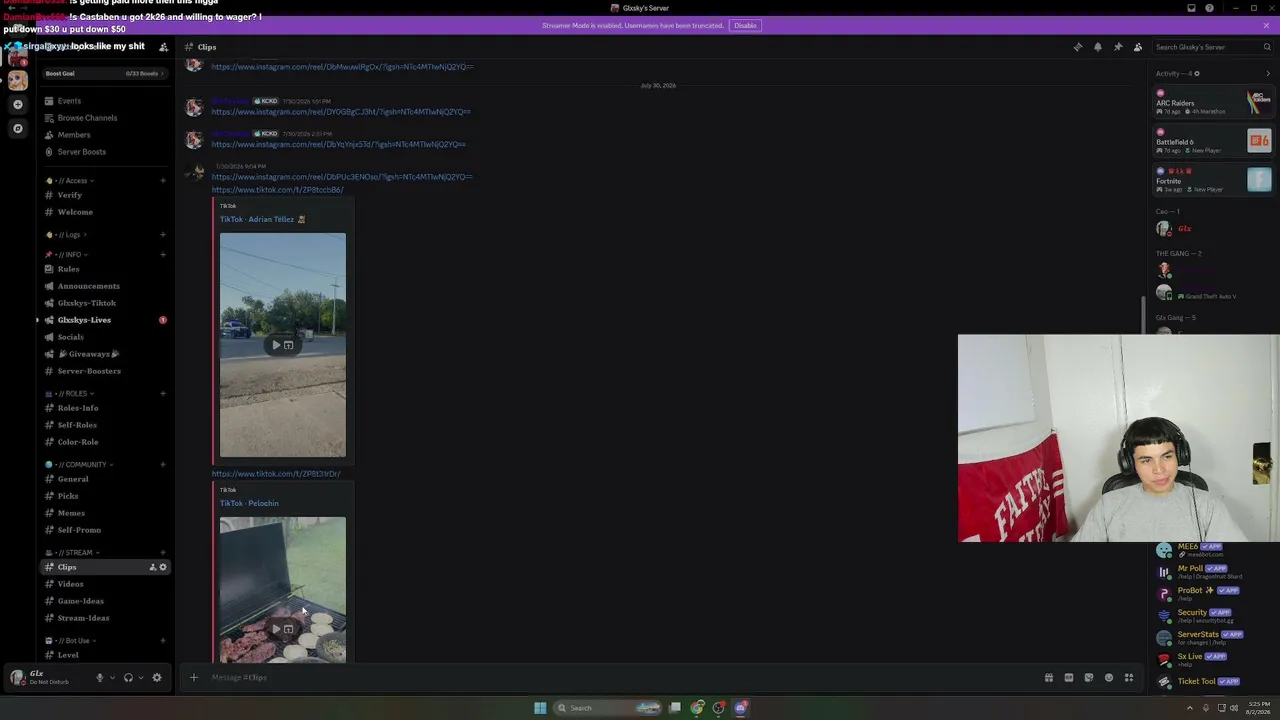Open the Announcements channel
Viewport: 1280px width, 720px height.
(105, 286)
